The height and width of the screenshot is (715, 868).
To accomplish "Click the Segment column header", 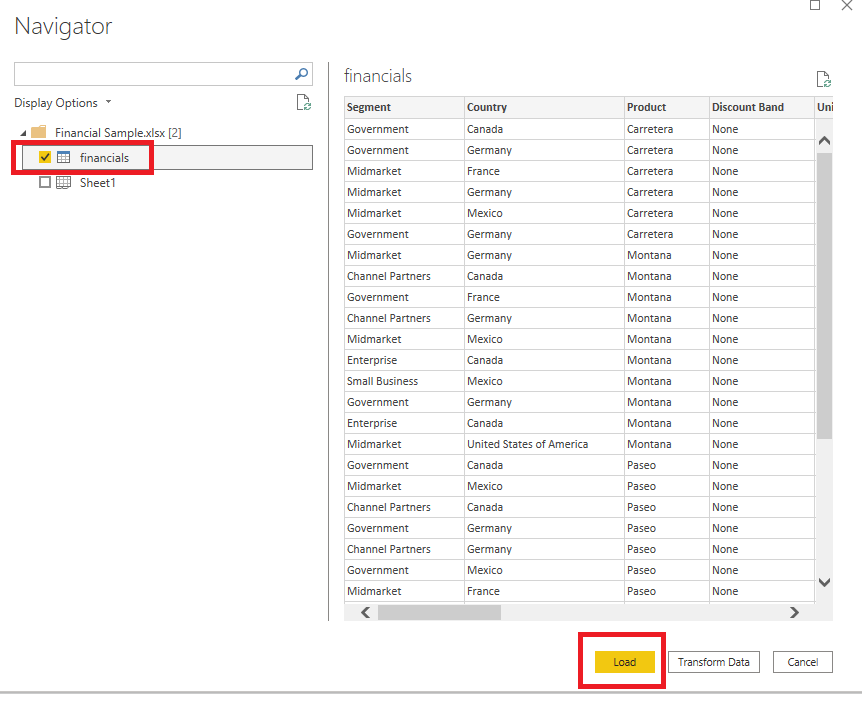I will [369, 107].
